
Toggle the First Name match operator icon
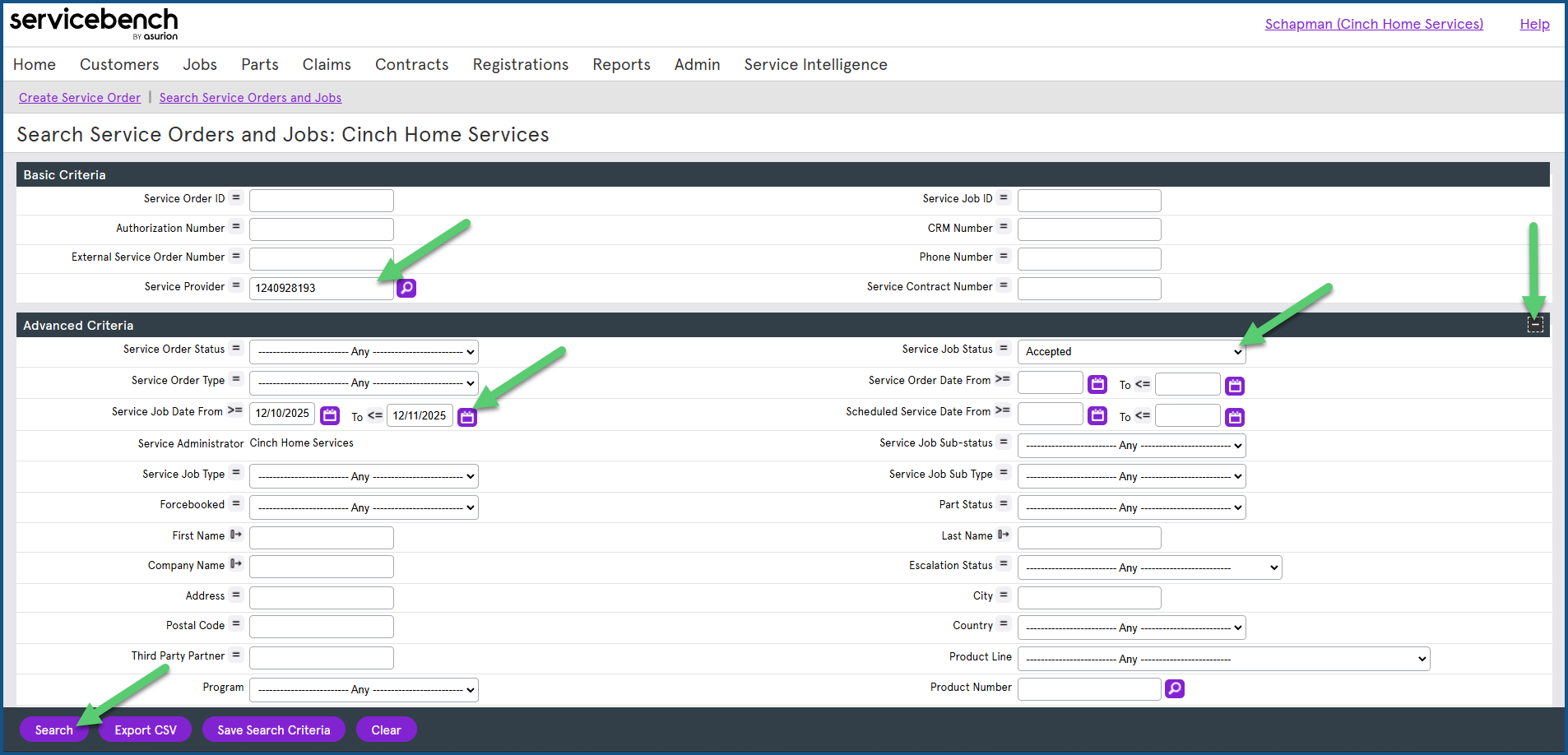coord(236,535)
